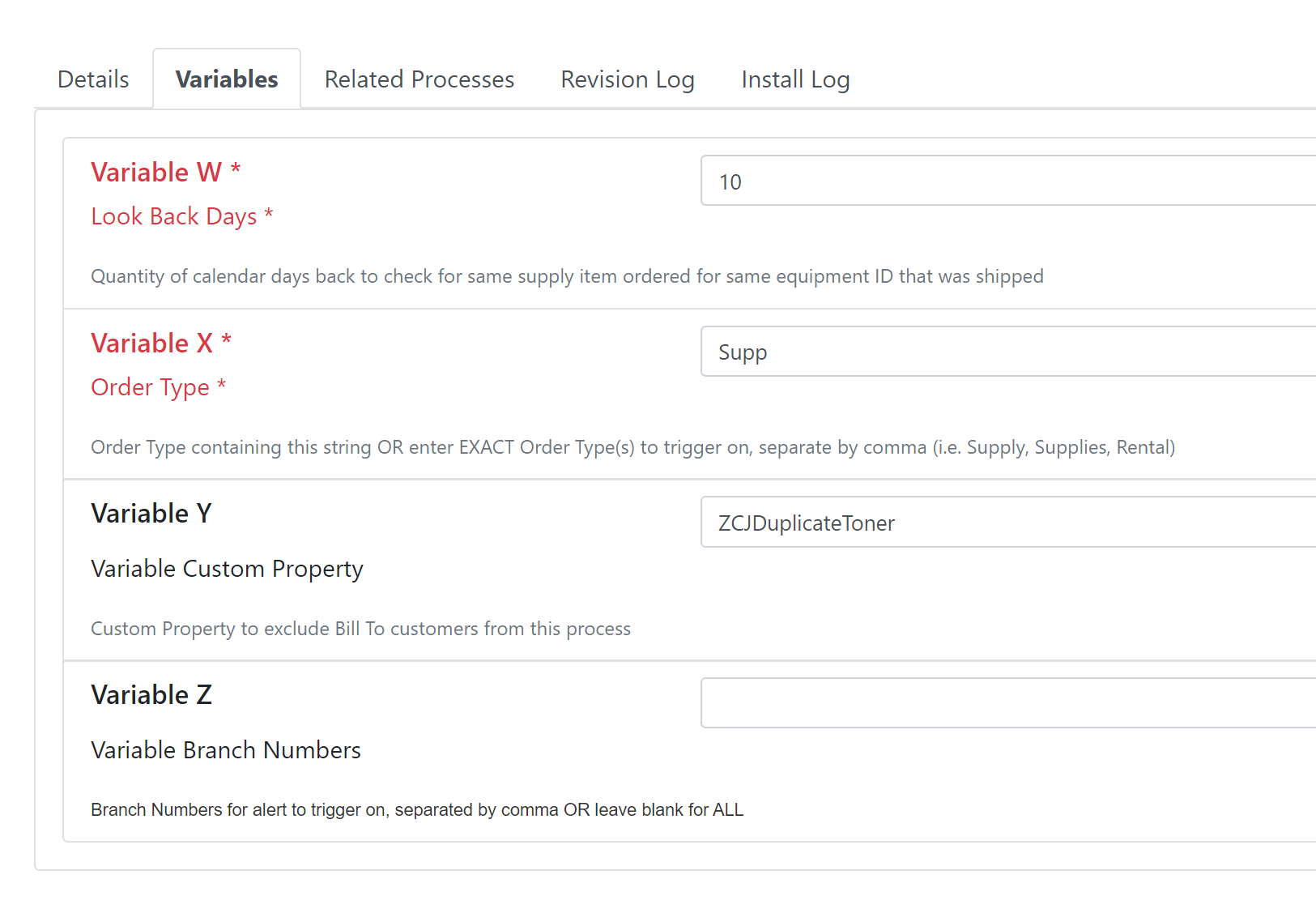Switch to the Related Processes tab
Viewport: 1316px width, 909px height.
point(420,79)
